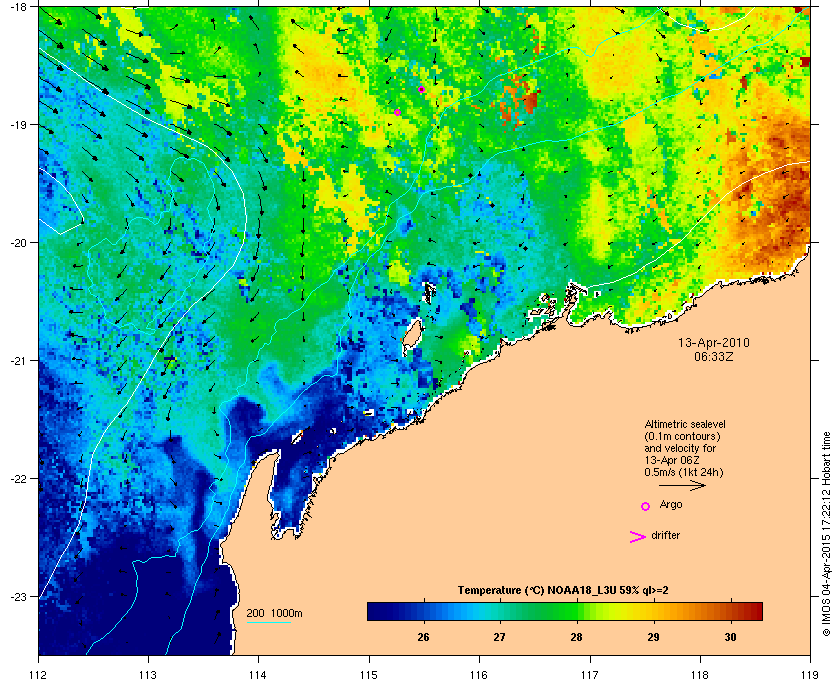Click the latitude axis label -19
The image size is (840, 680).
(x=18, y=125)
